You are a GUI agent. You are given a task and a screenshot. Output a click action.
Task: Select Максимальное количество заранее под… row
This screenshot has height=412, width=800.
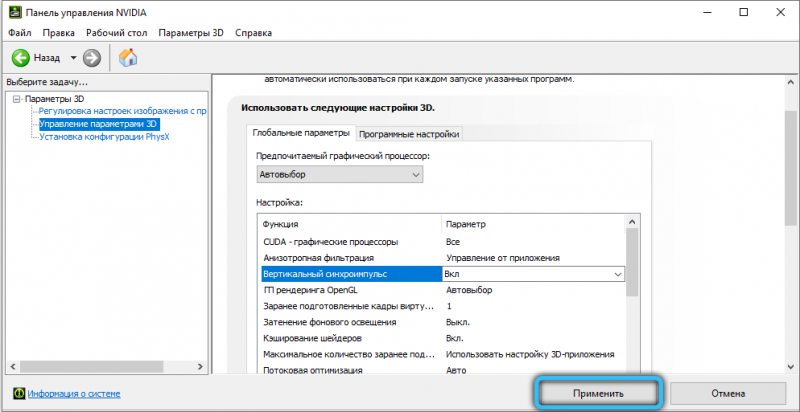[x=443, y=354]
